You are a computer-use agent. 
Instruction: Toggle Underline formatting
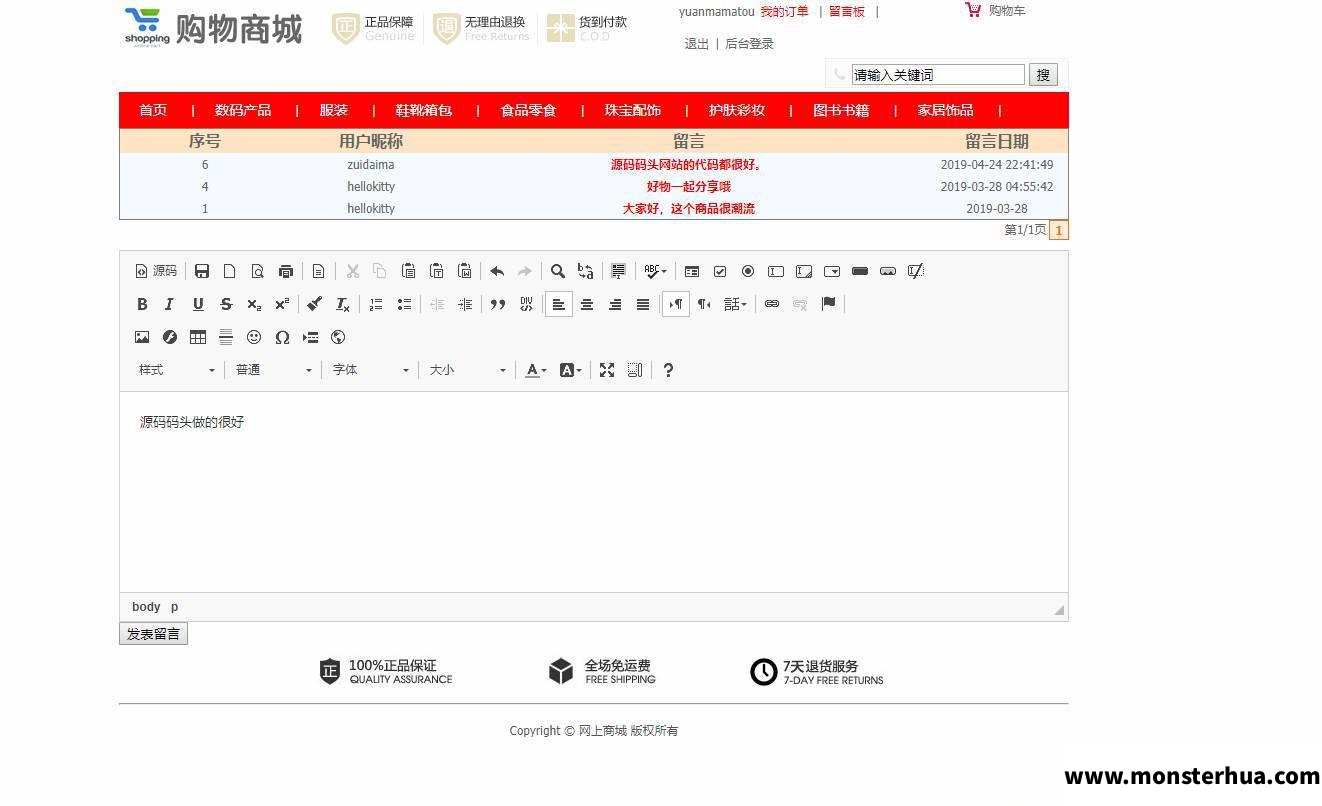pyautogui.click(x=198, y=304)
